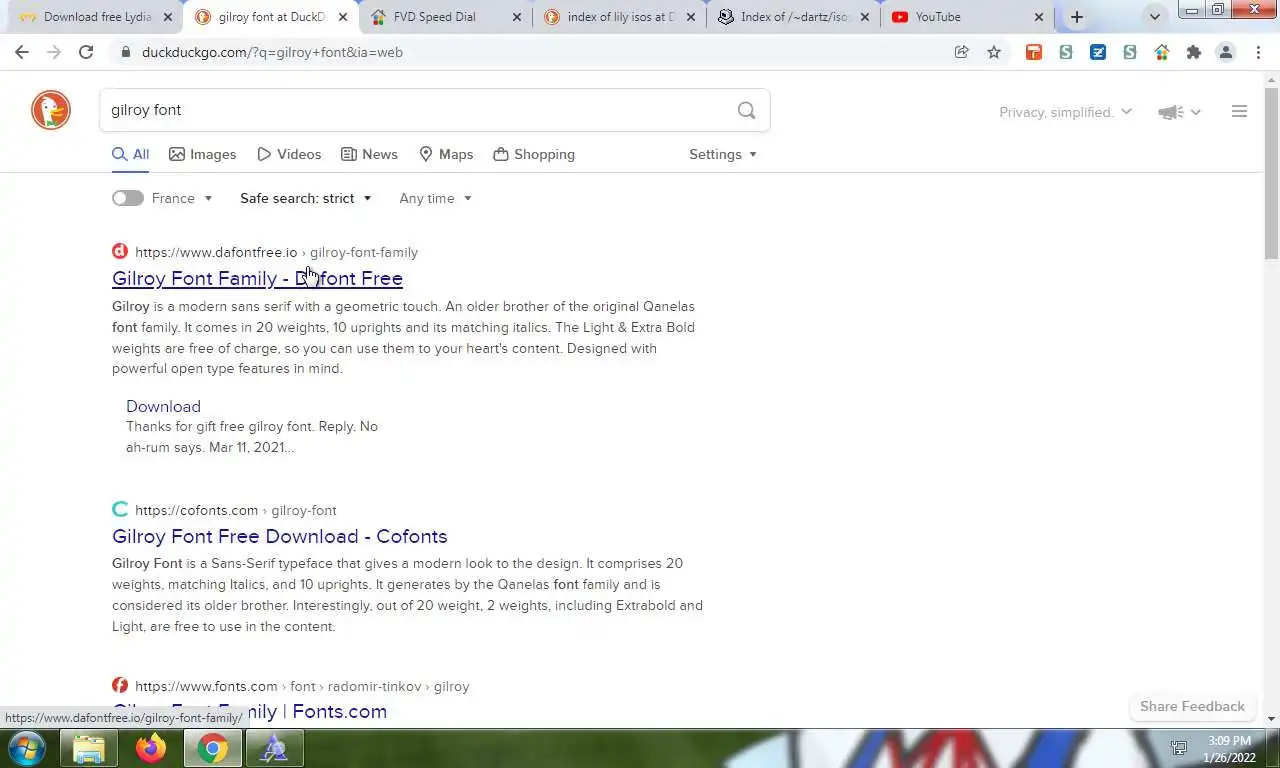Switch to the Index of /~dartz/iso tab
Screen dimensions: 1280x768
click(x=795, y=17)
